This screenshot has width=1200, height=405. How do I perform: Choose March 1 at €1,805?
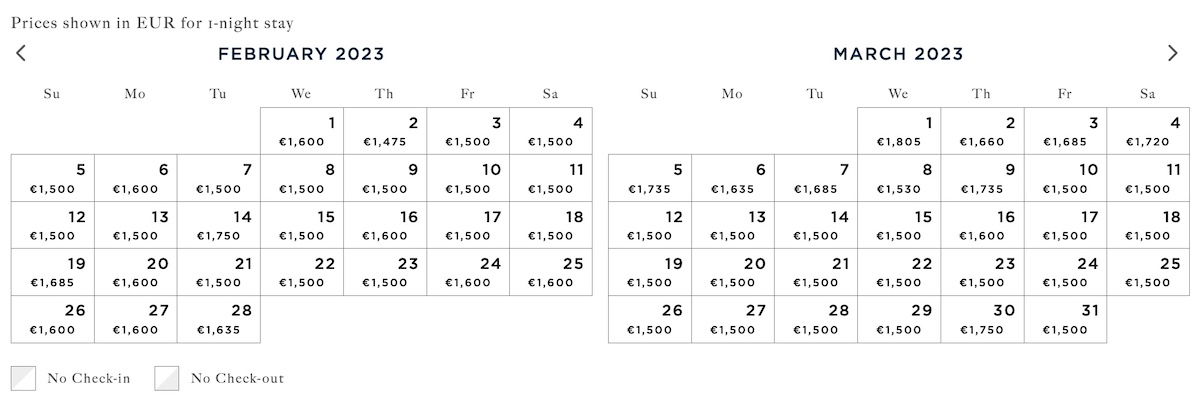899,131
